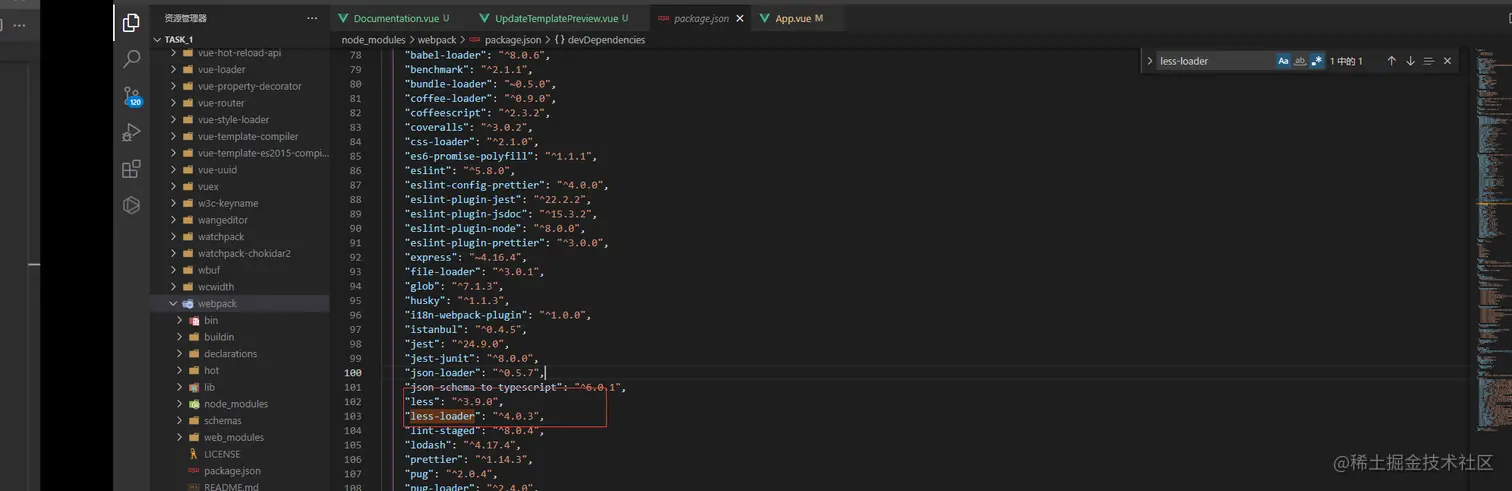Select the wangeditor folder
The width and height of the screenshot is (1512, 491).
[240, 220]
